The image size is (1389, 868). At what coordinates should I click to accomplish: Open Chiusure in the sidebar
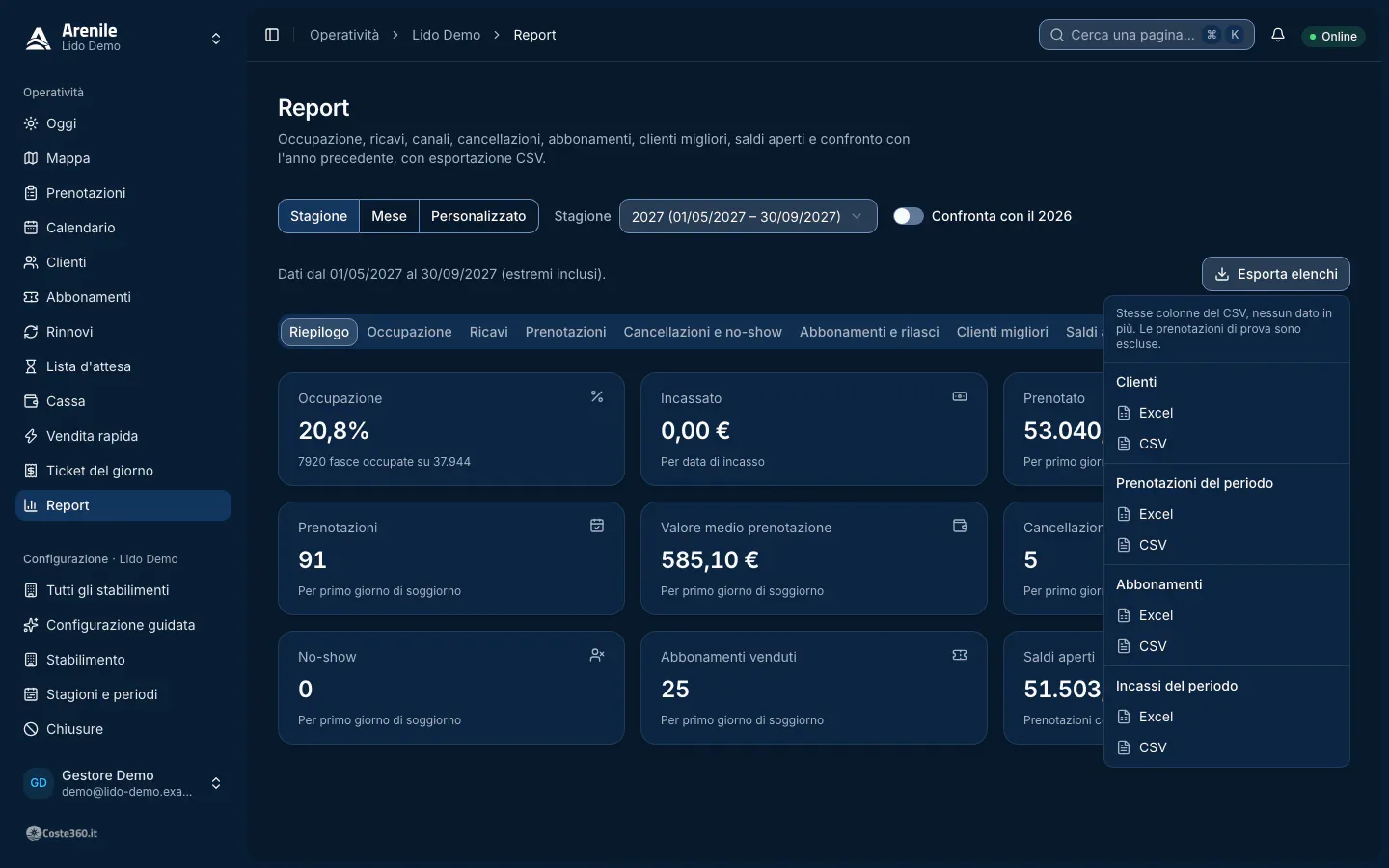(123, 729)
